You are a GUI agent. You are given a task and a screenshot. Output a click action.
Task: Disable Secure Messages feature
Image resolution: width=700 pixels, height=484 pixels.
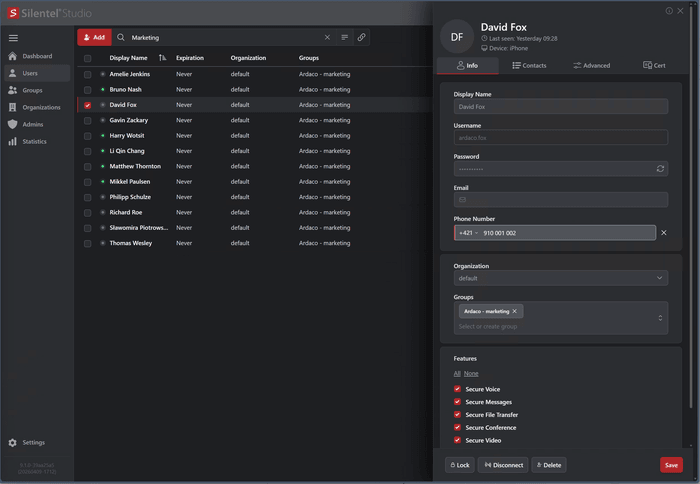[457, 402]
